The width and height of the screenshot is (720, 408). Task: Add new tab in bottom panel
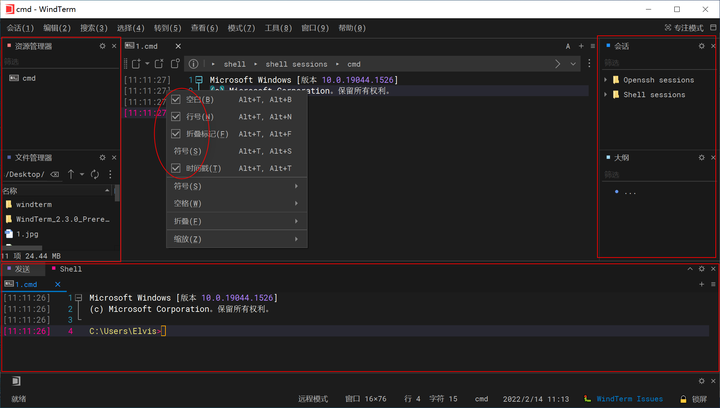point(702,285)
